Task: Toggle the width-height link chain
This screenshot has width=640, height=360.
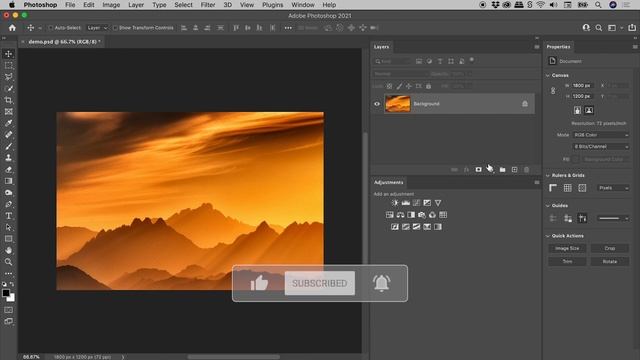Action: tap(553, 91)
